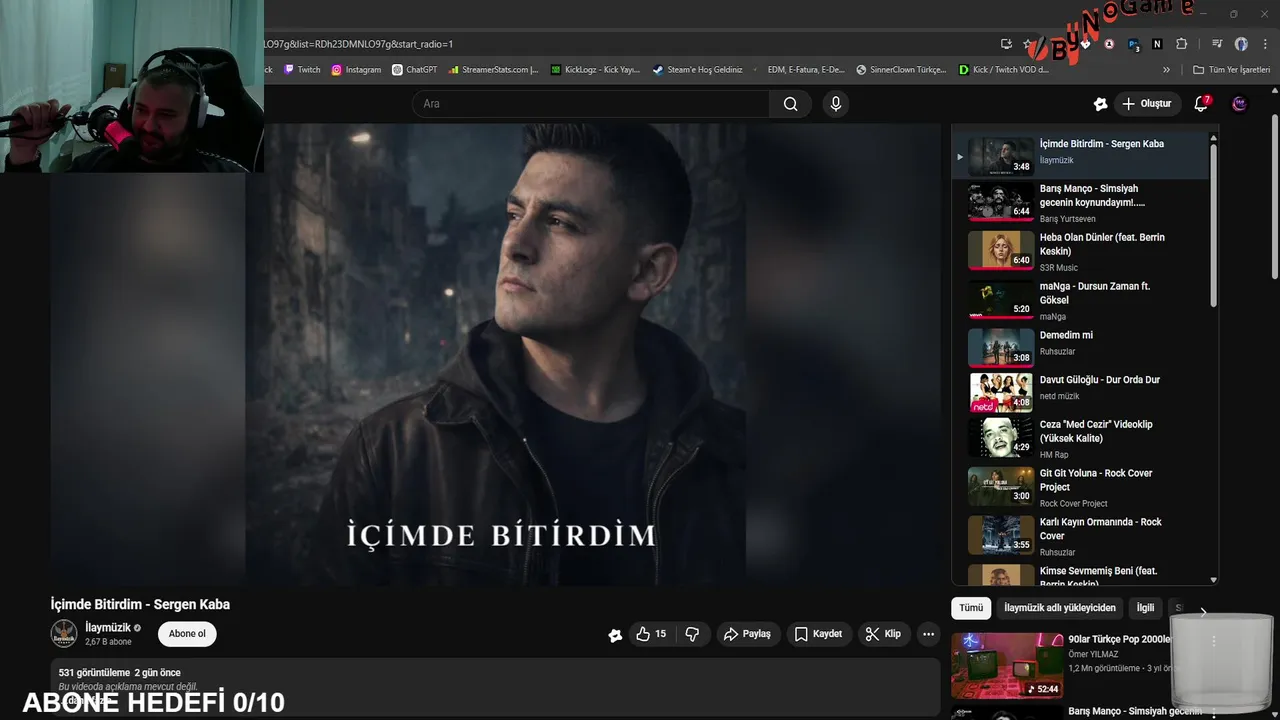Click the Paylaş share button
Image resolution: width=1280 pixels, height=720 pixels.
(x=747, y=634)
